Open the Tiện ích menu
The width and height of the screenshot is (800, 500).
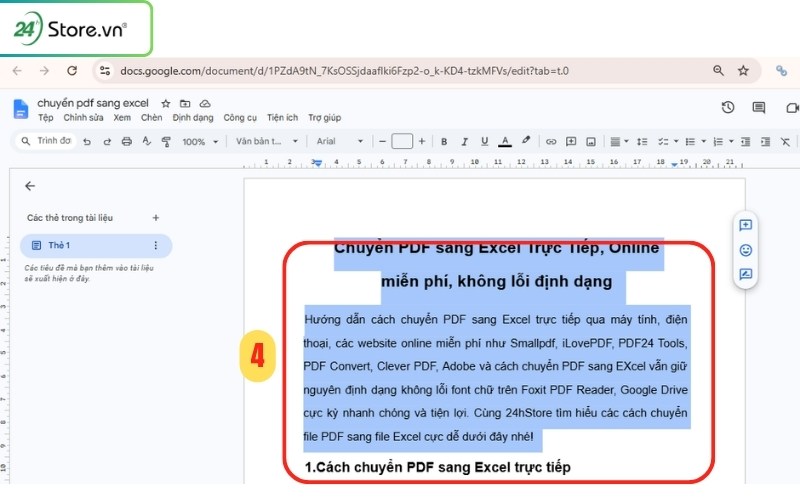282,118
